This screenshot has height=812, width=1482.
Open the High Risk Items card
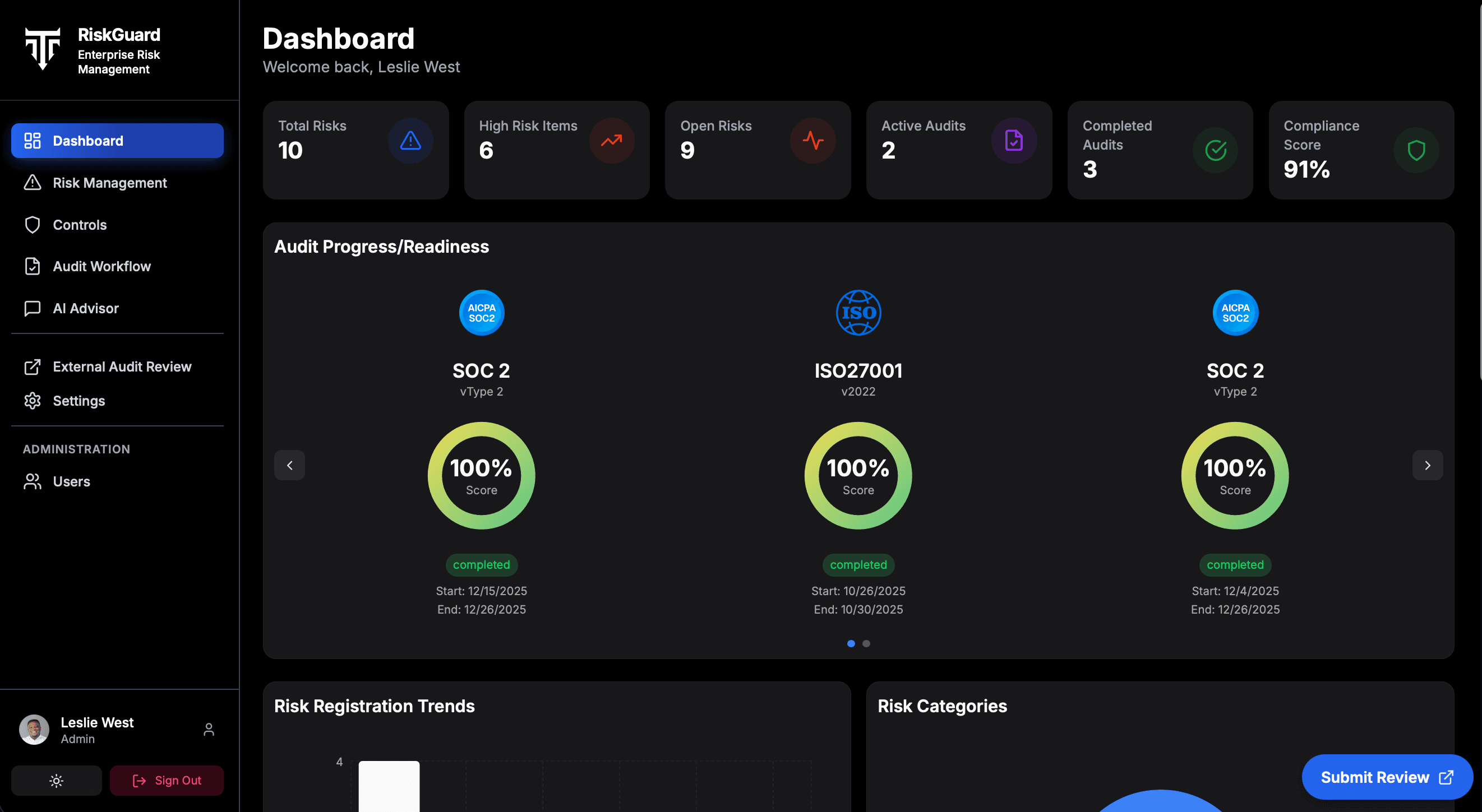[x=557, y=150]
